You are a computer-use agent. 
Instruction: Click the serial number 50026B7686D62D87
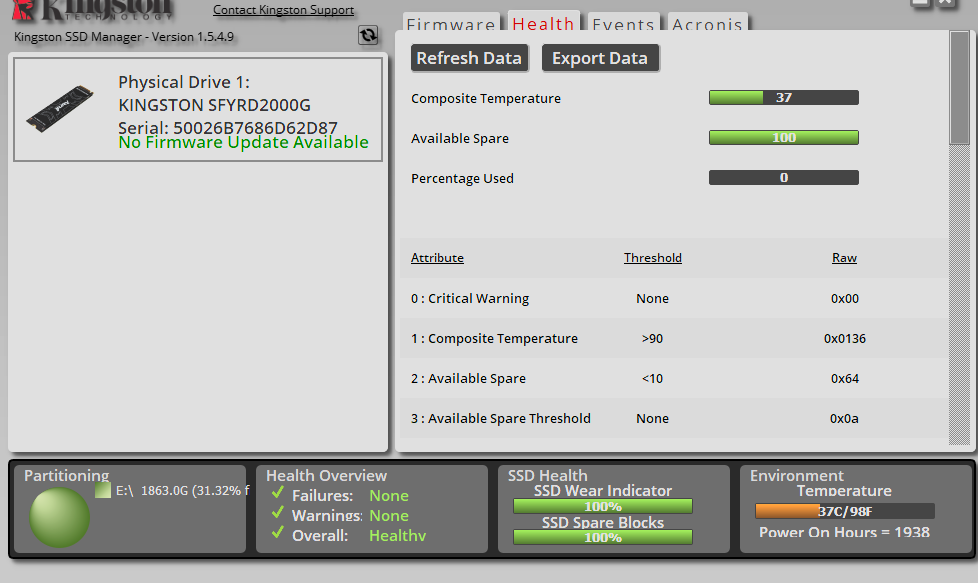point(255,127)
